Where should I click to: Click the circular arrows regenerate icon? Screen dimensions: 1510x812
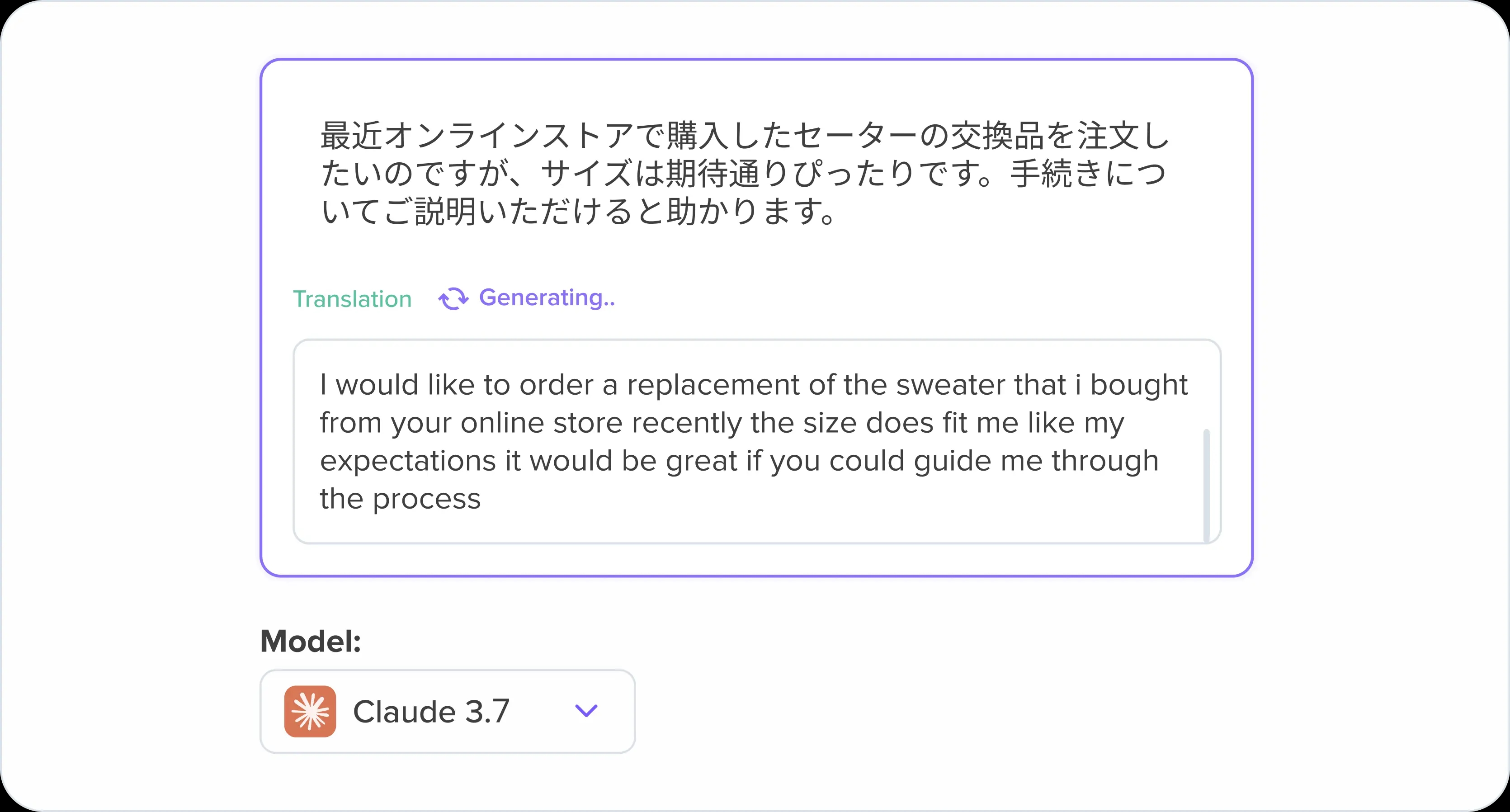coord(453,298)
